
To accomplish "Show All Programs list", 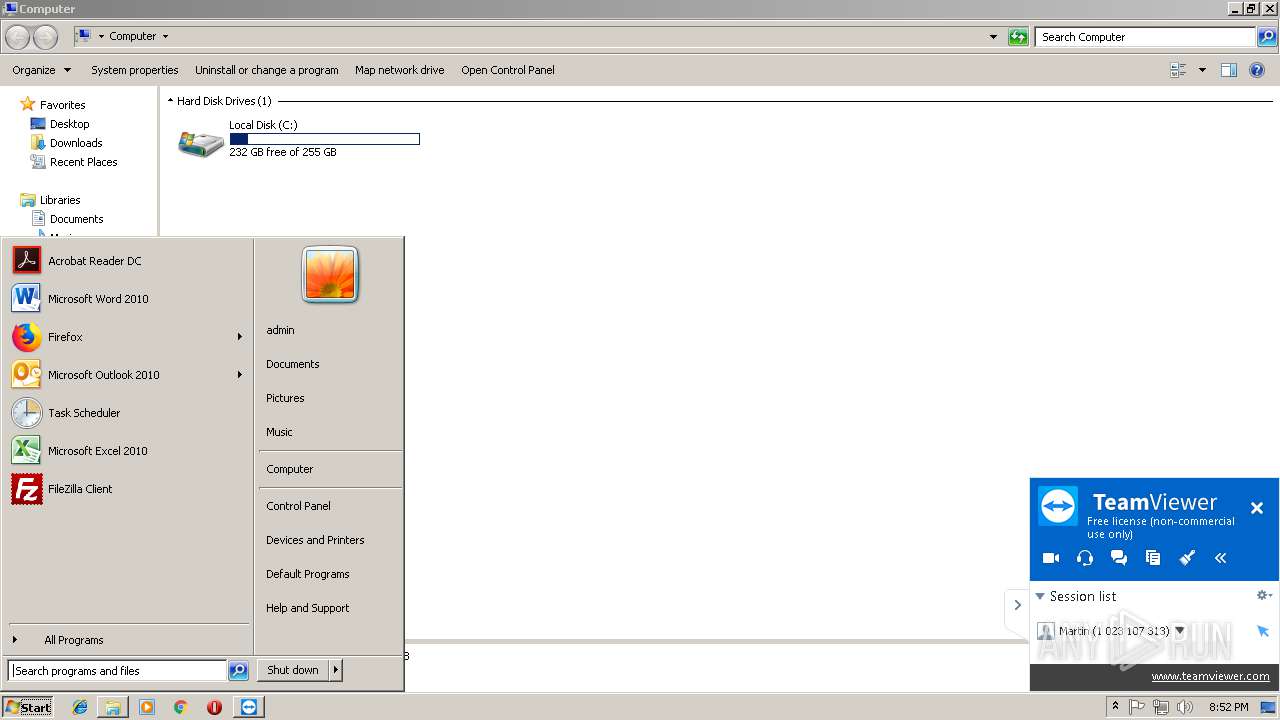I will [128, 640].
